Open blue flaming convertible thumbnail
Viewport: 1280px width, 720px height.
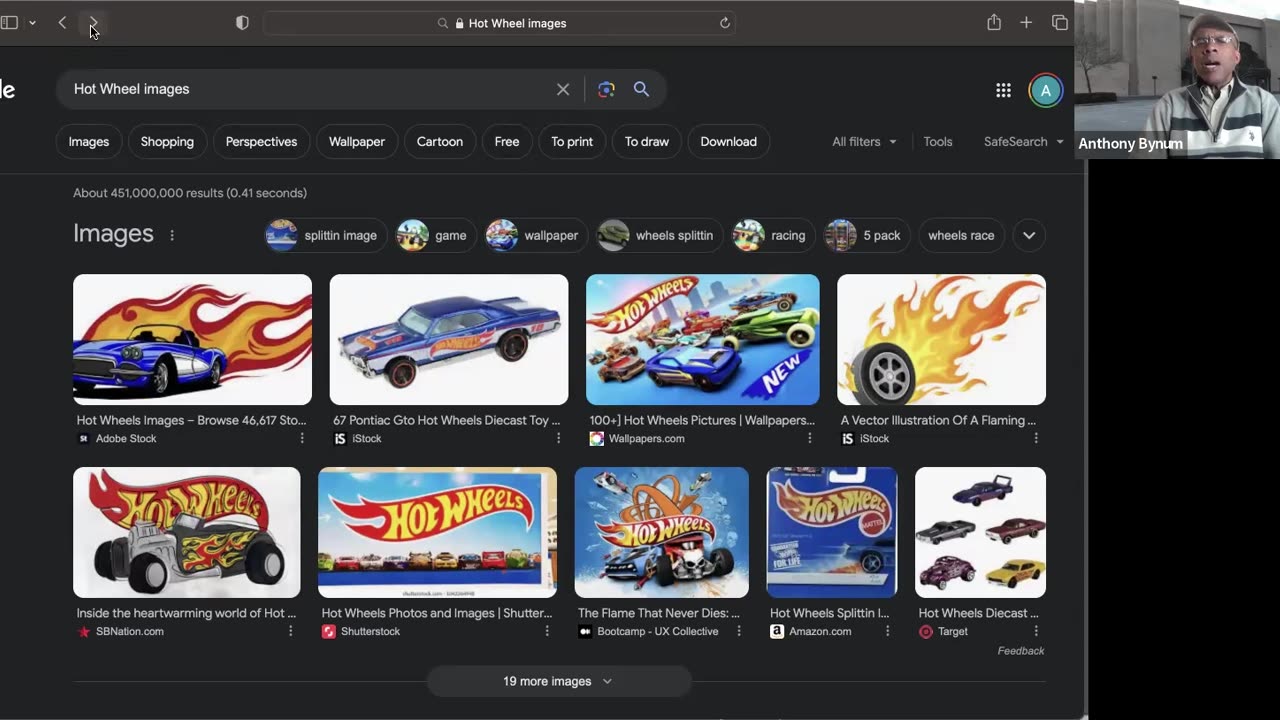(x=192, y=340)
